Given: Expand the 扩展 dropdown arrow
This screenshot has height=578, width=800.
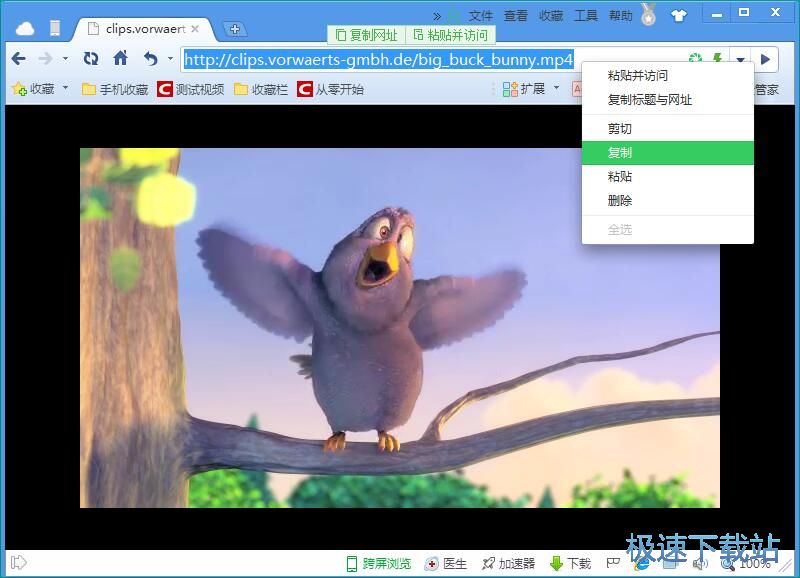Looking at the screenshot, I should pyautogui.click(x=557, y=88).
